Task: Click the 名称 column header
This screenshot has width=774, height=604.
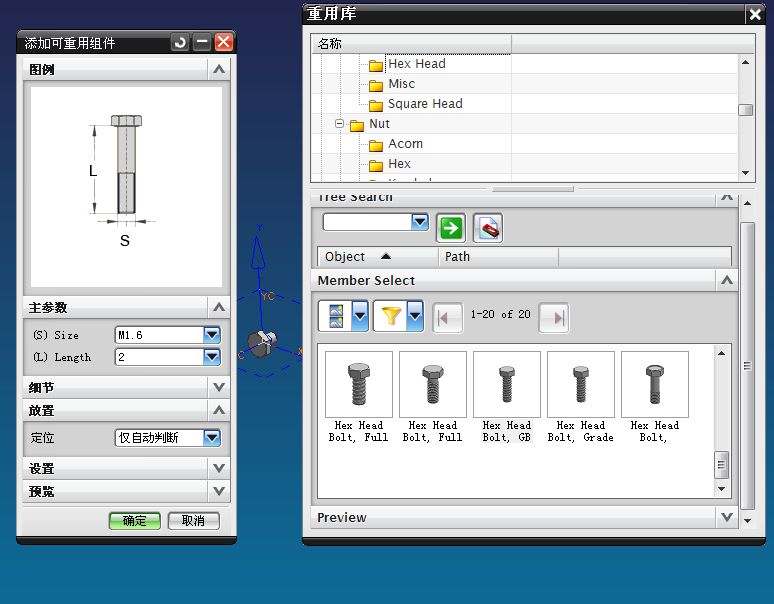Action: pyautogui.click(x=411, y=43)
